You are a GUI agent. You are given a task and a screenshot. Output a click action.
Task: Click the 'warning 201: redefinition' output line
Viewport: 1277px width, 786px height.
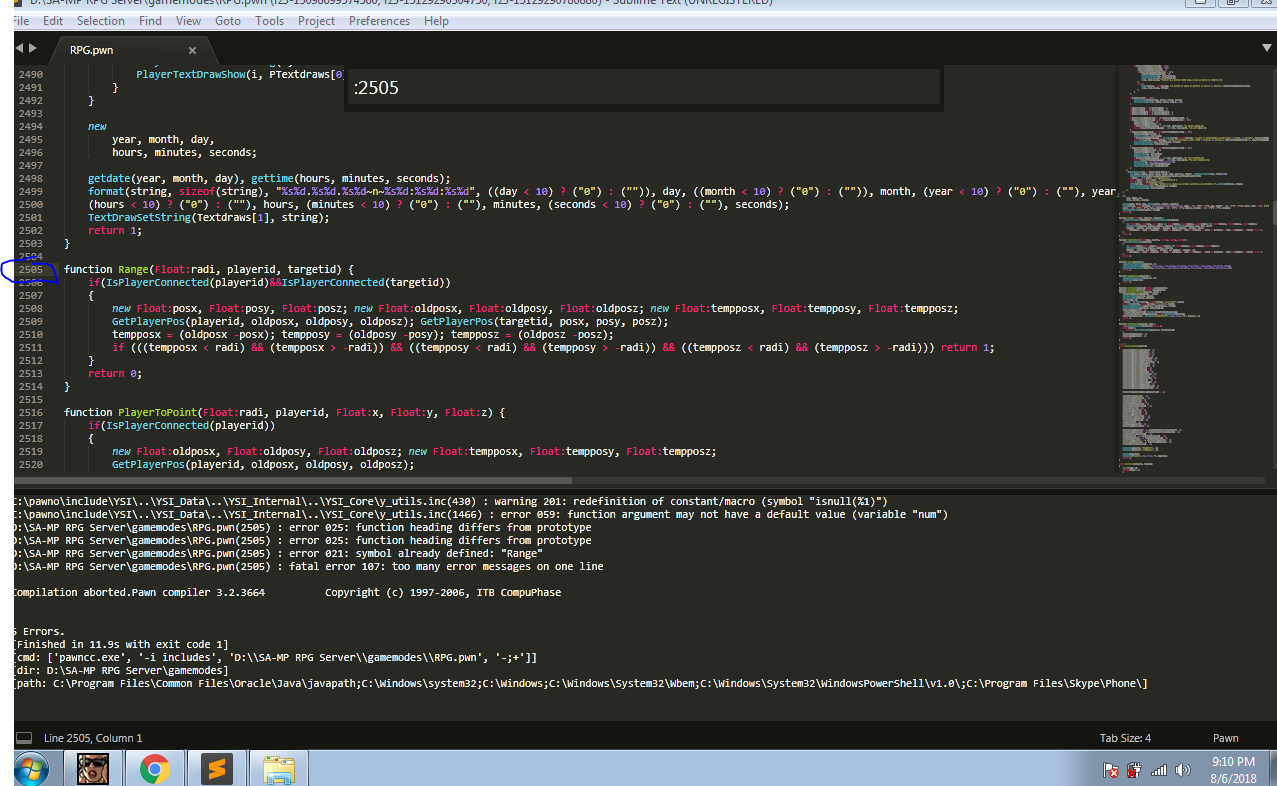[451, 501]
